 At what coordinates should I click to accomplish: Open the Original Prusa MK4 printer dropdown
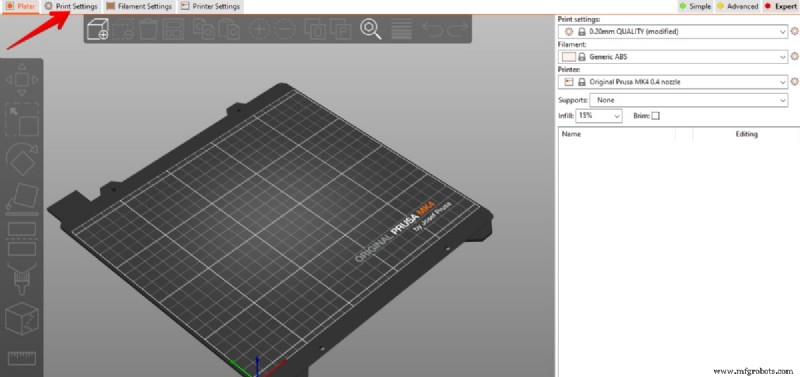point(673,82)
